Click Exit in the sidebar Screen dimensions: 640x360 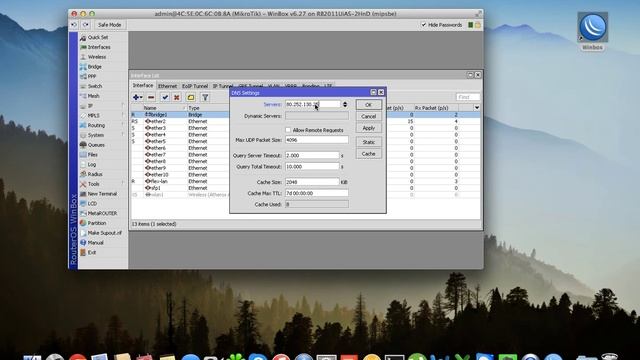coord(91,253)
